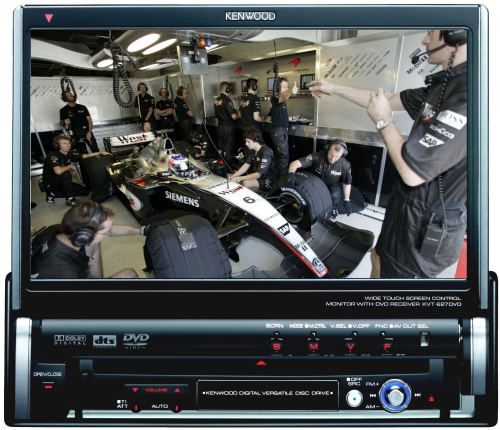Click the AM− label below the knob
The image size is (500, 430).
pyautogui.click(x=372, y=407)
